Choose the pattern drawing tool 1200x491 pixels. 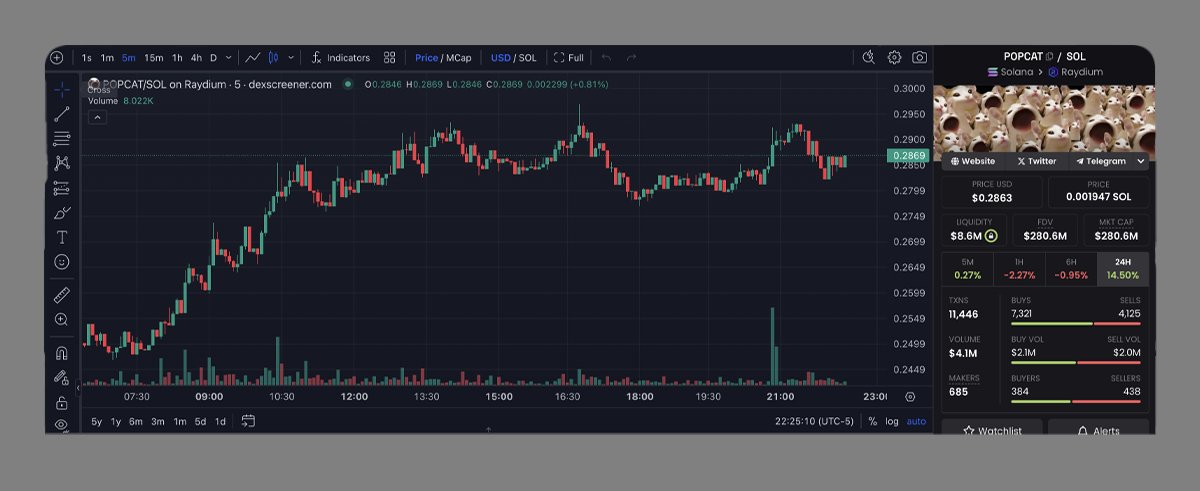coord(62,163)
